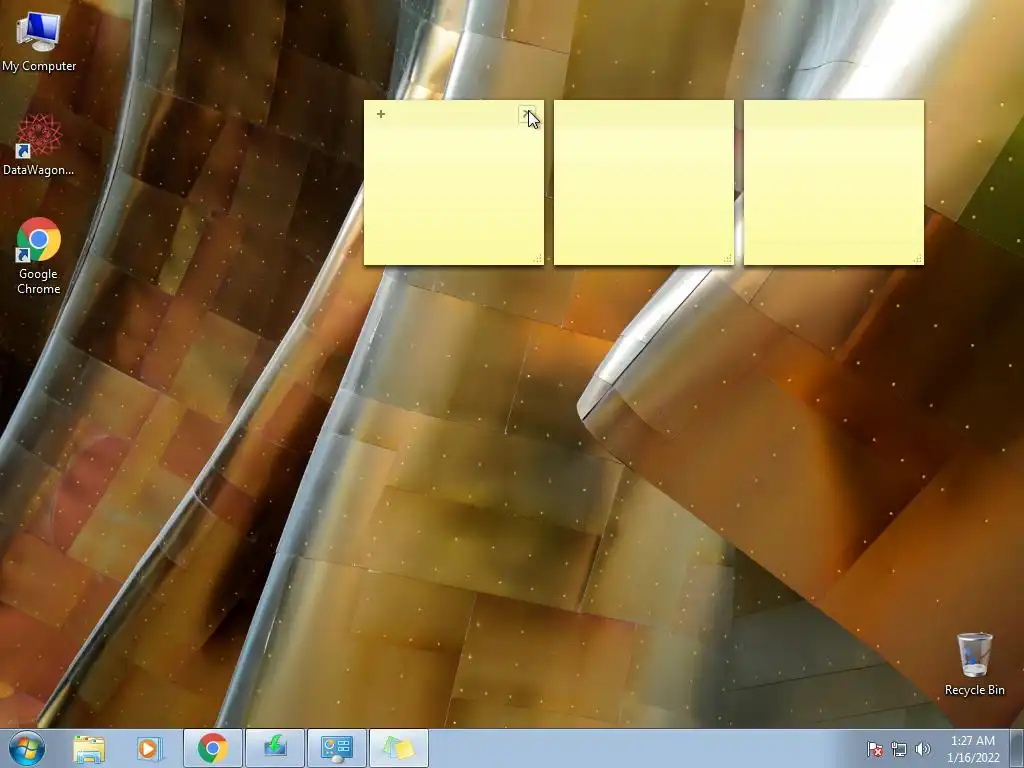1024x768 pixels.
Task: Select the Recycle Bin icon
Action: coord(974,664)
